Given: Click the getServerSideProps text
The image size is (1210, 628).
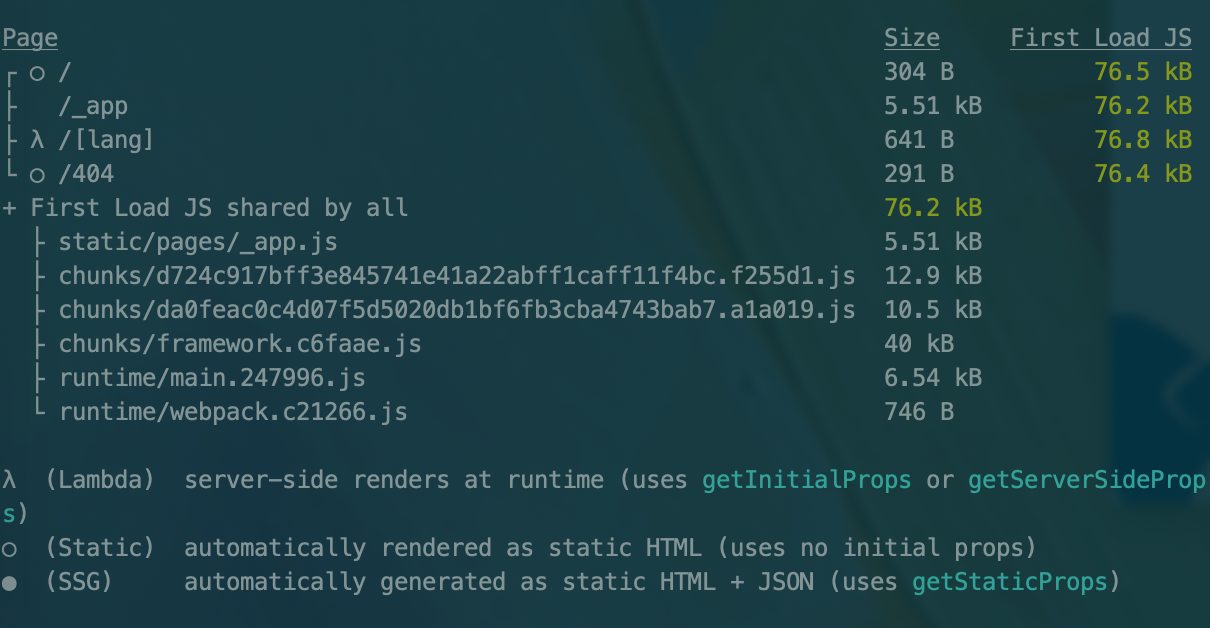Looking at the screenshot, I should click(x=1086, y=480).
